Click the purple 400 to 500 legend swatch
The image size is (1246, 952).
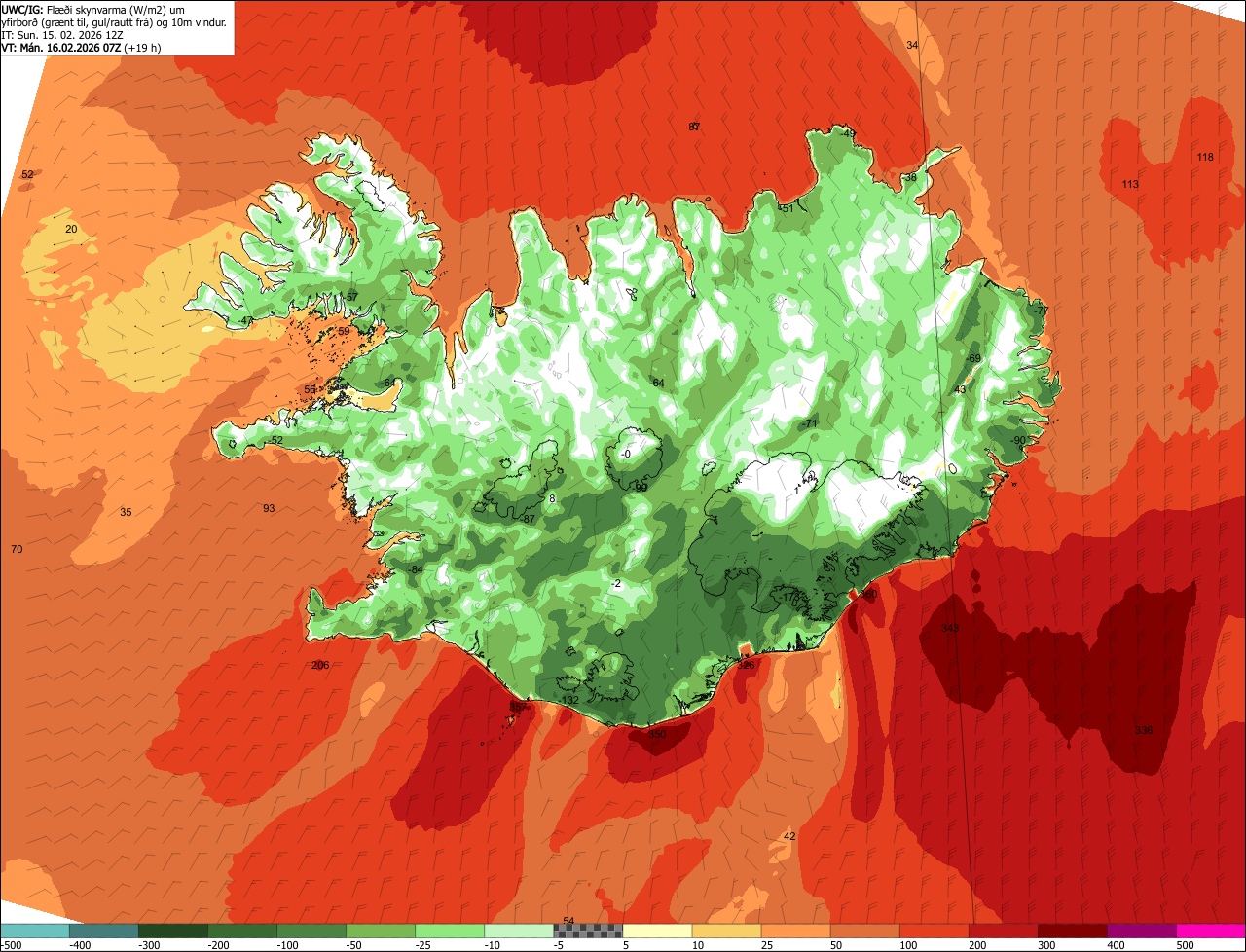point(1141,932)
